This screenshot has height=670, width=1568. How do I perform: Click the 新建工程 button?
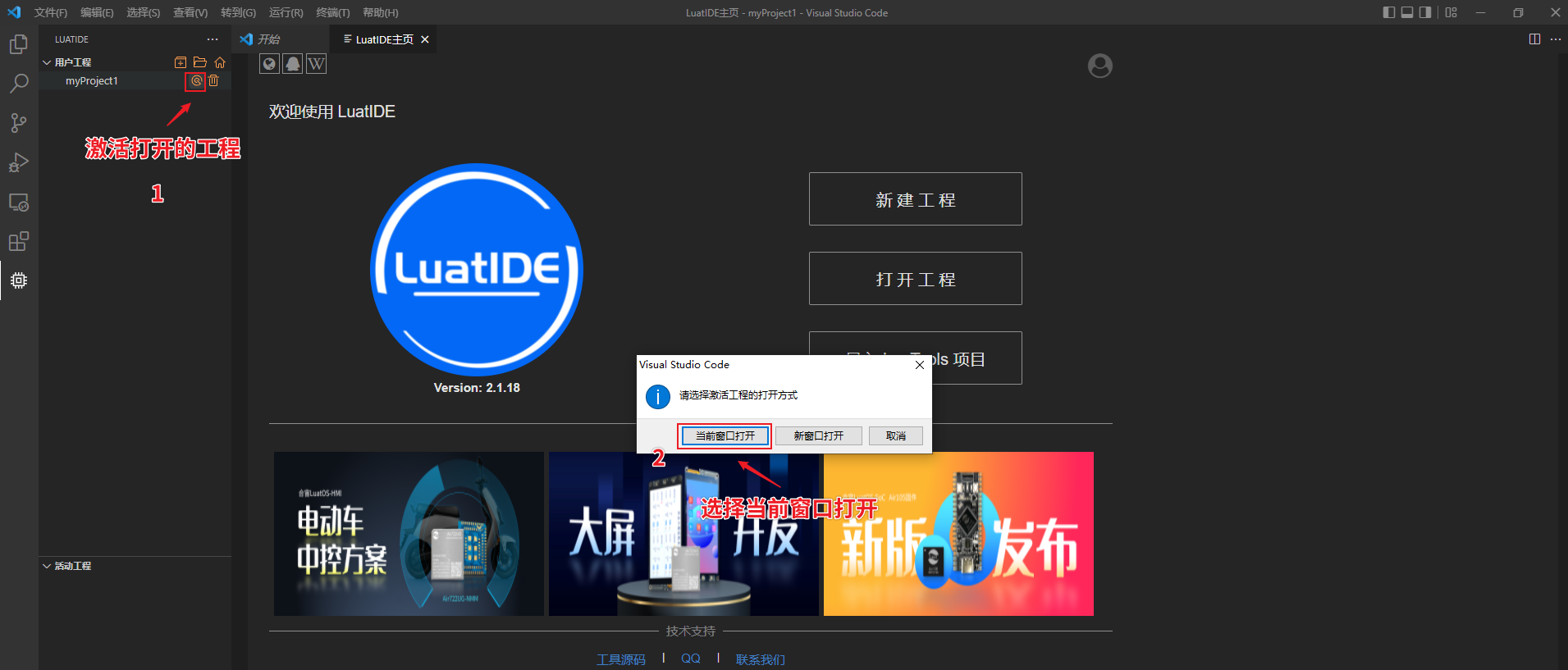coord(916,199)
